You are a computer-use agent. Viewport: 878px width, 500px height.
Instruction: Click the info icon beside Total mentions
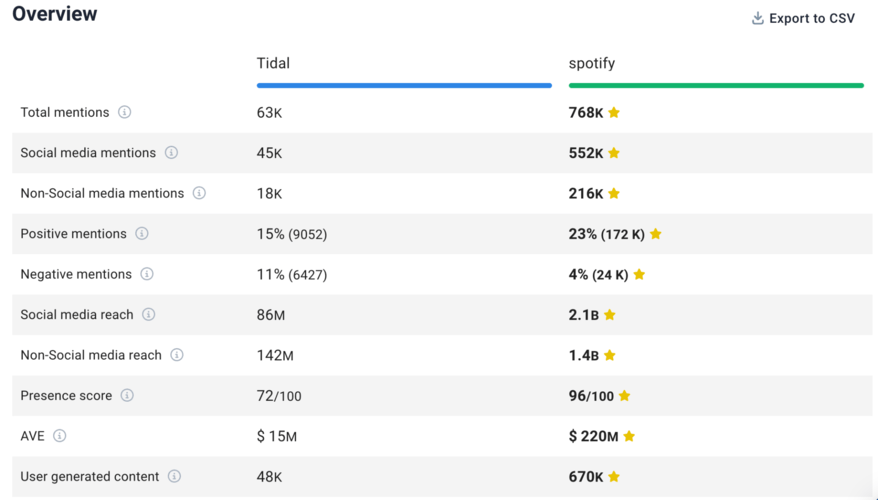coord(125,112)
